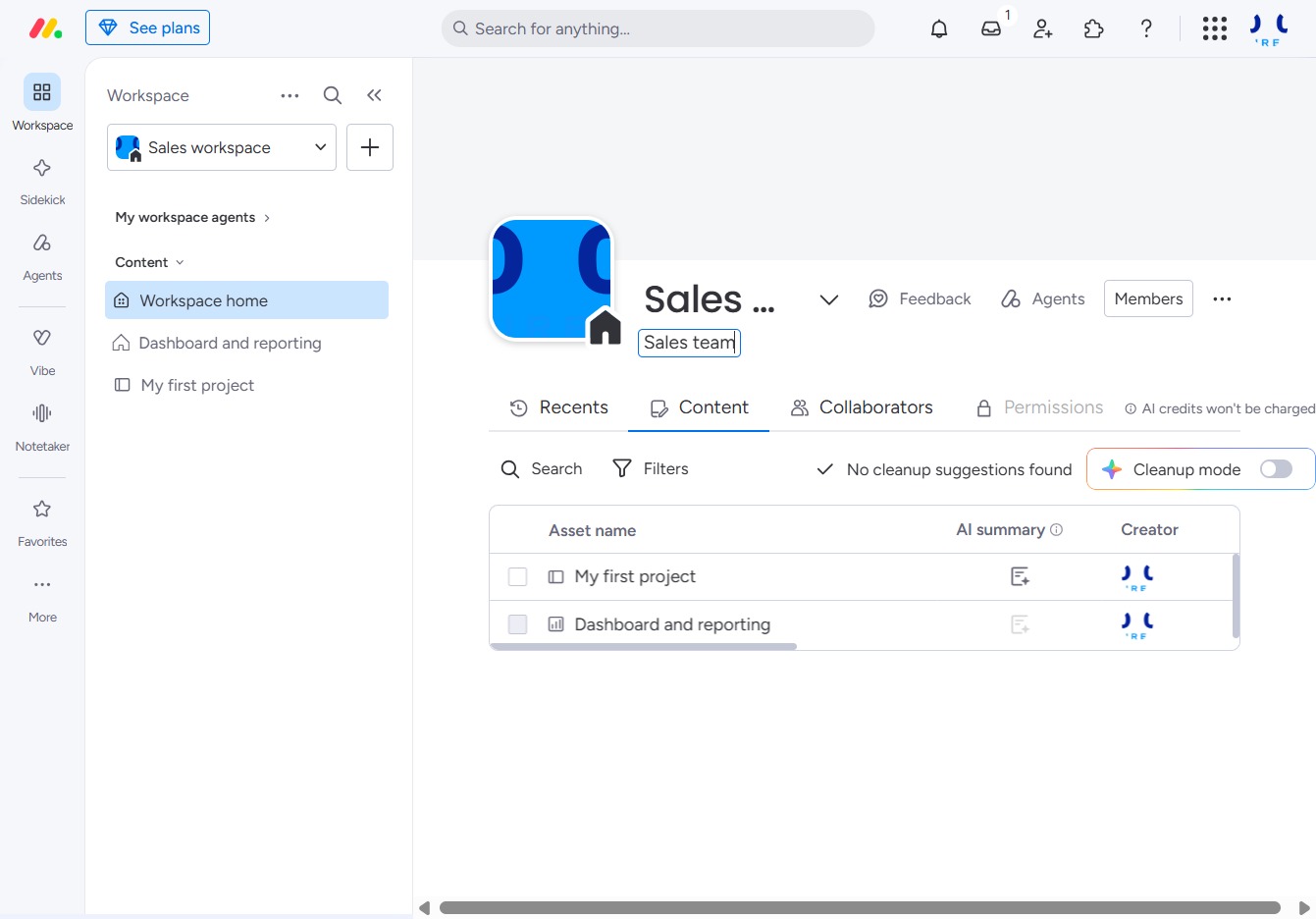Click the workspace panel search icon
The height and width of the screenshot is (919, 1316).
tap(333, 95)
